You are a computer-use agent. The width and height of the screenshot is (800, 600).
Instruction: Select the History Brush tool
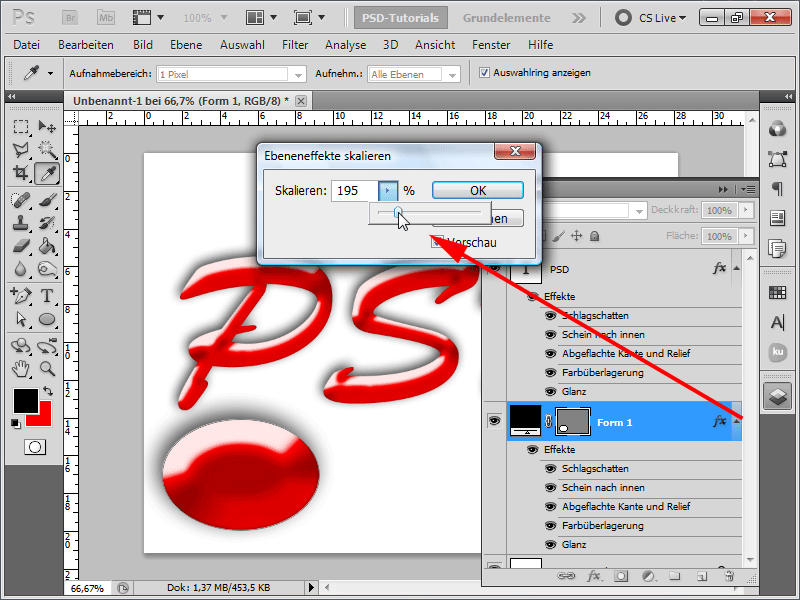[x=47, y=223]
